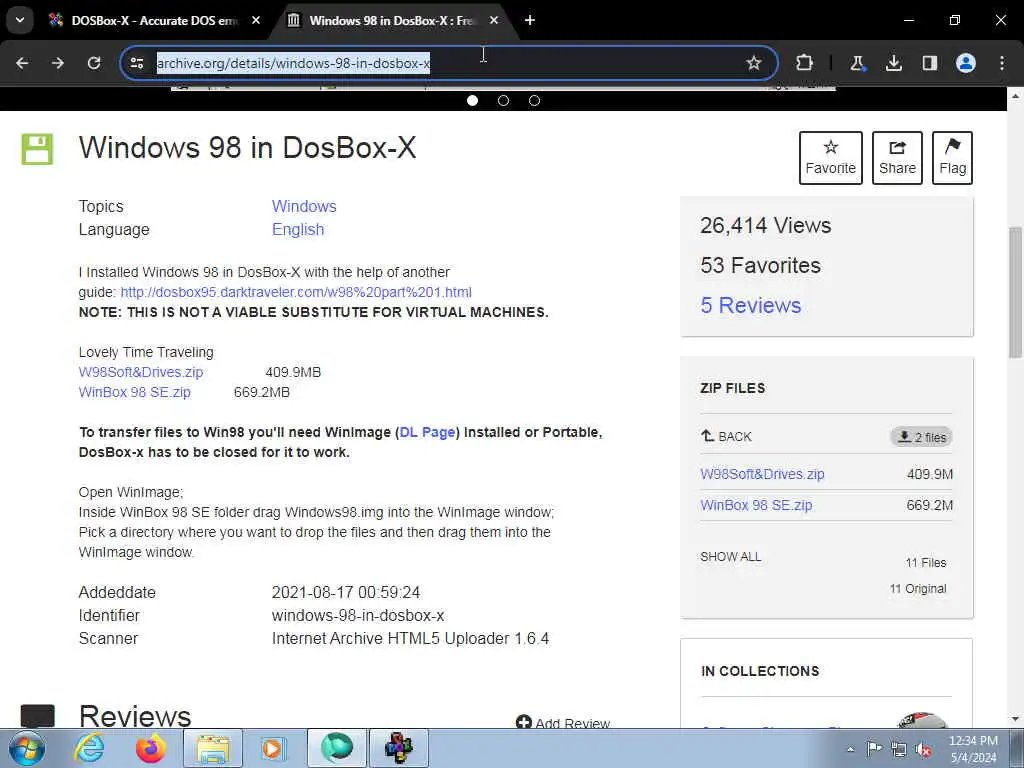
Task: Launch Internet Explorer from taskbar
Action: pos(89,748)
